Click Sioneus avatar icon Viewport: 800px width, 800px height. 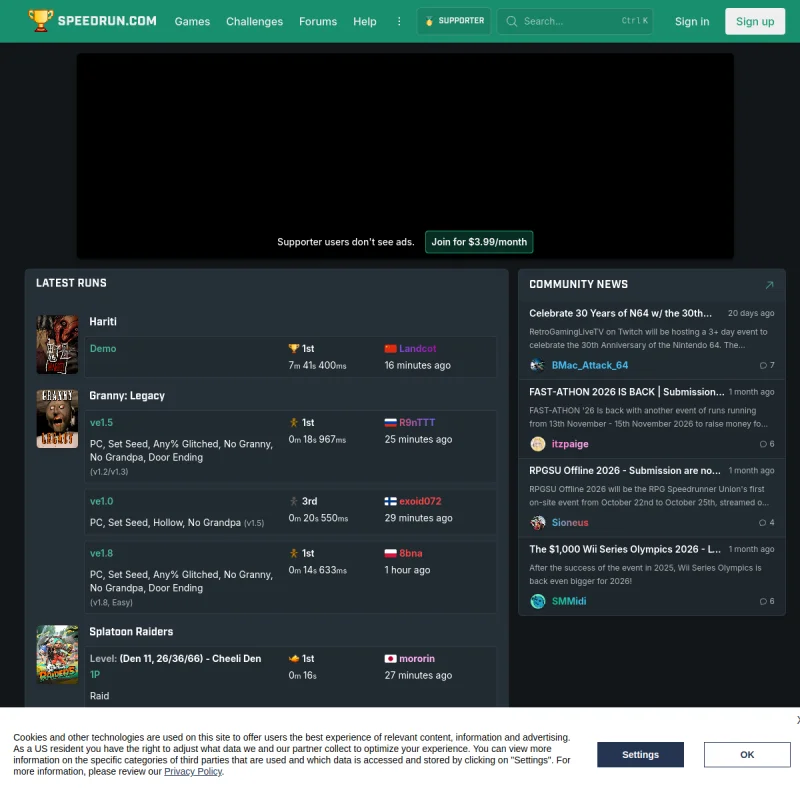[537, 522]
